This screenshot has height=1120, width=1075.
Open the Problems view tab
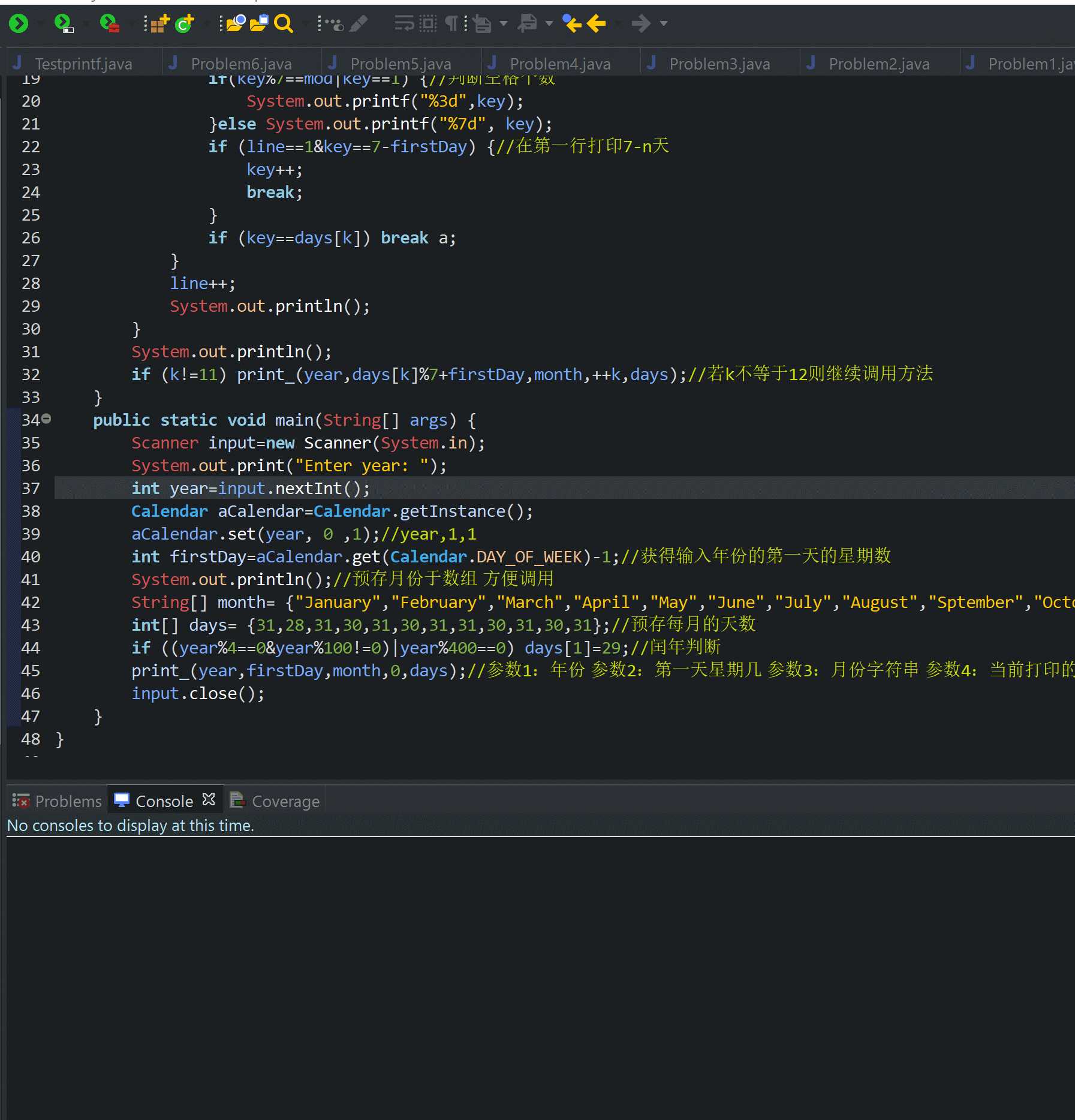click(58, 801)
